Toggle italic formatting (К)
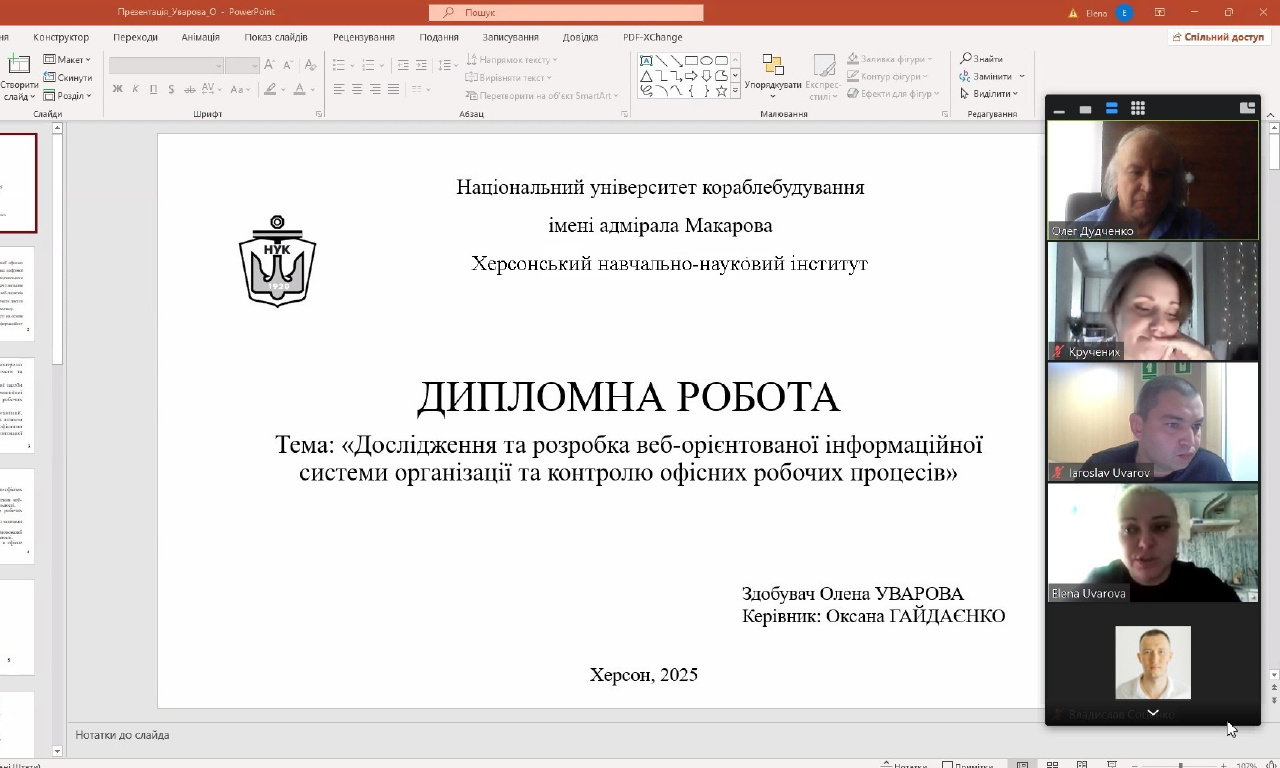The height and width of the screenshot is (768, 1280). click(135, 89)
